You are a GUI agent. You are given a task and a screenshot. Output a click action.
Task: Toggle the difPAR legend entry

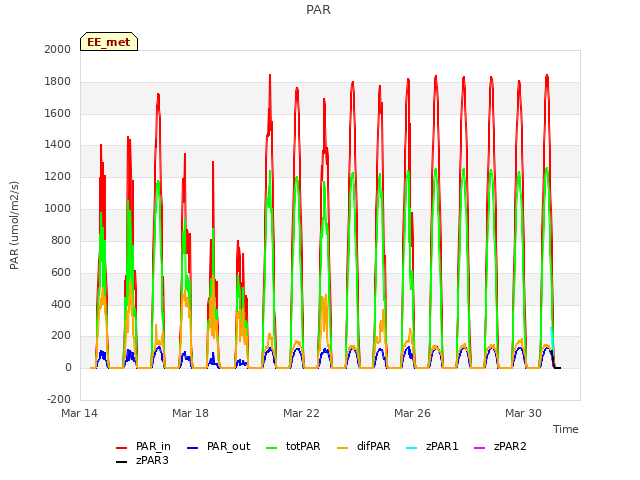coord(364,447)
